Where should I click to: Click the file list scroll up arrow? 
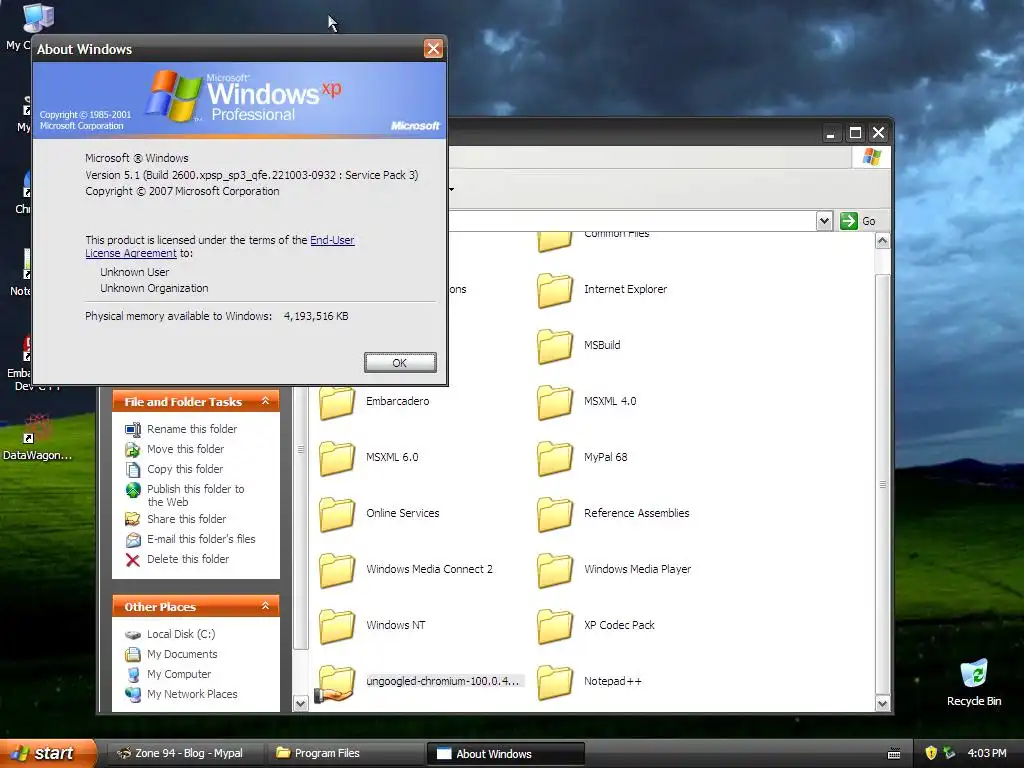tap(882, 241)
